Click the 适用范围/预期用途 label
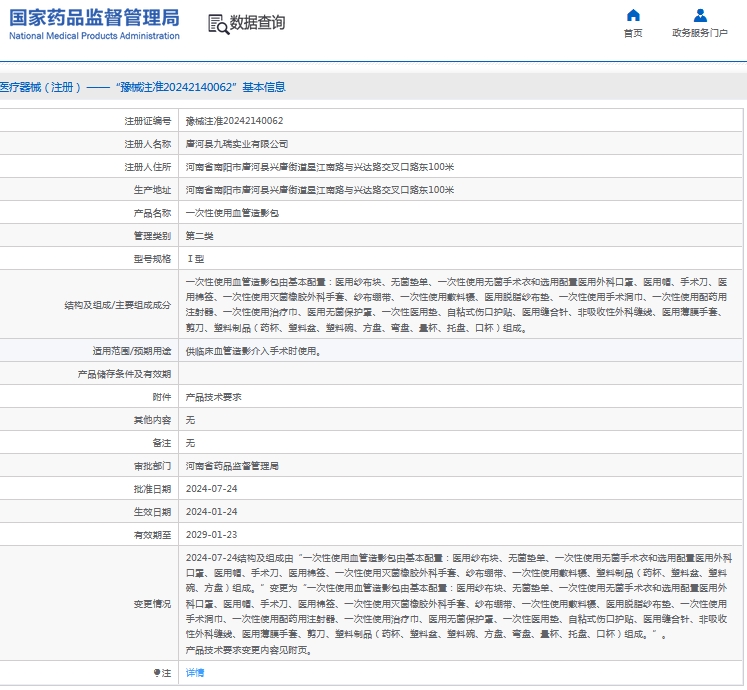The image size is (747, 690). click(x=131, y=351)
